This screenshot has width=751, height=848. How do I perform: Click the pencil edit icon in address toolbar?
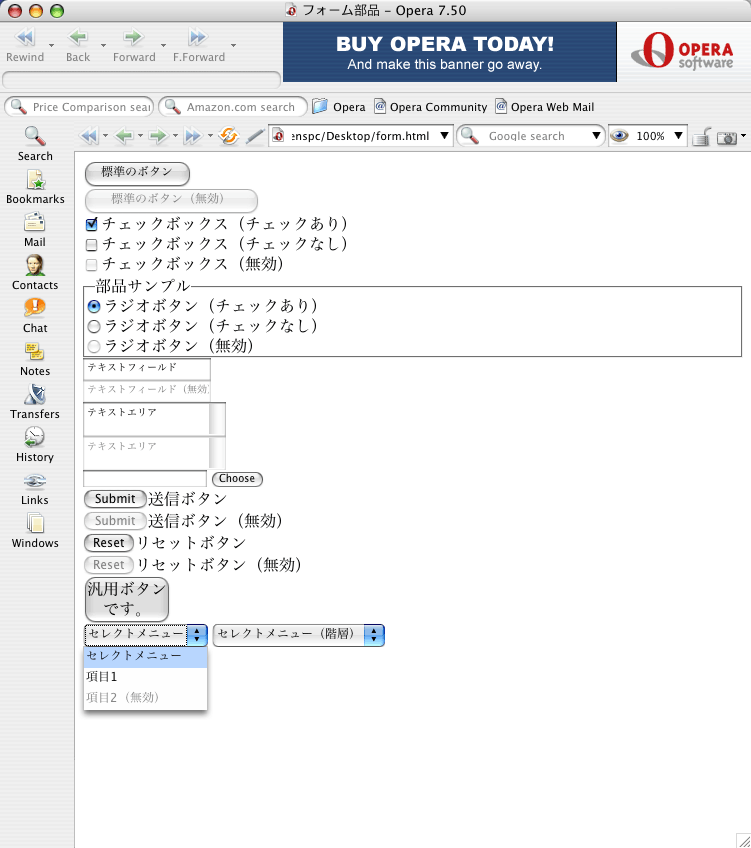click(255, 136)
